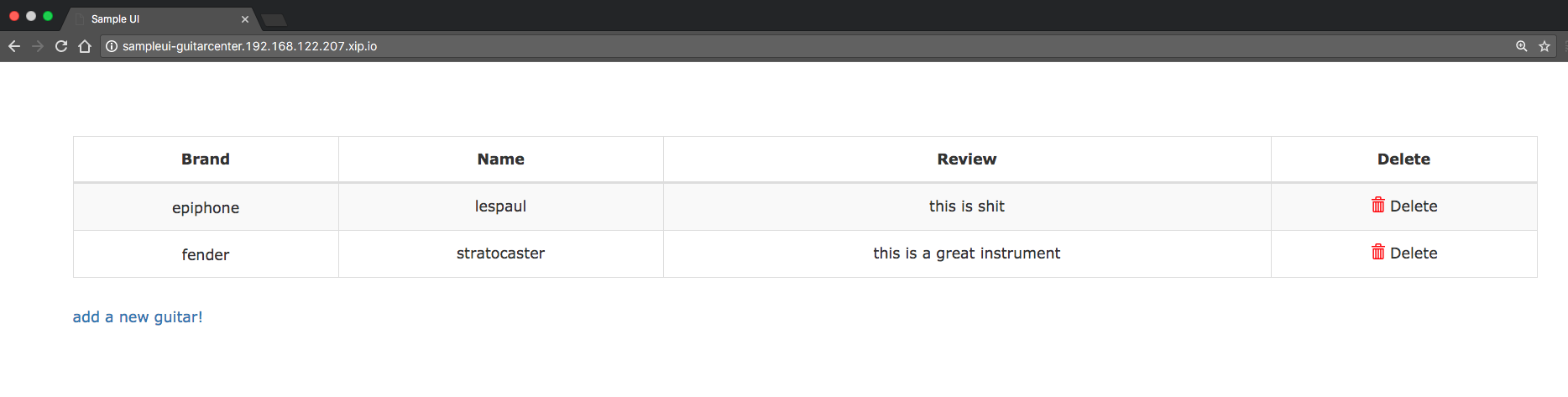
Task: Open a new browser tab
Action: pos(274,19)
